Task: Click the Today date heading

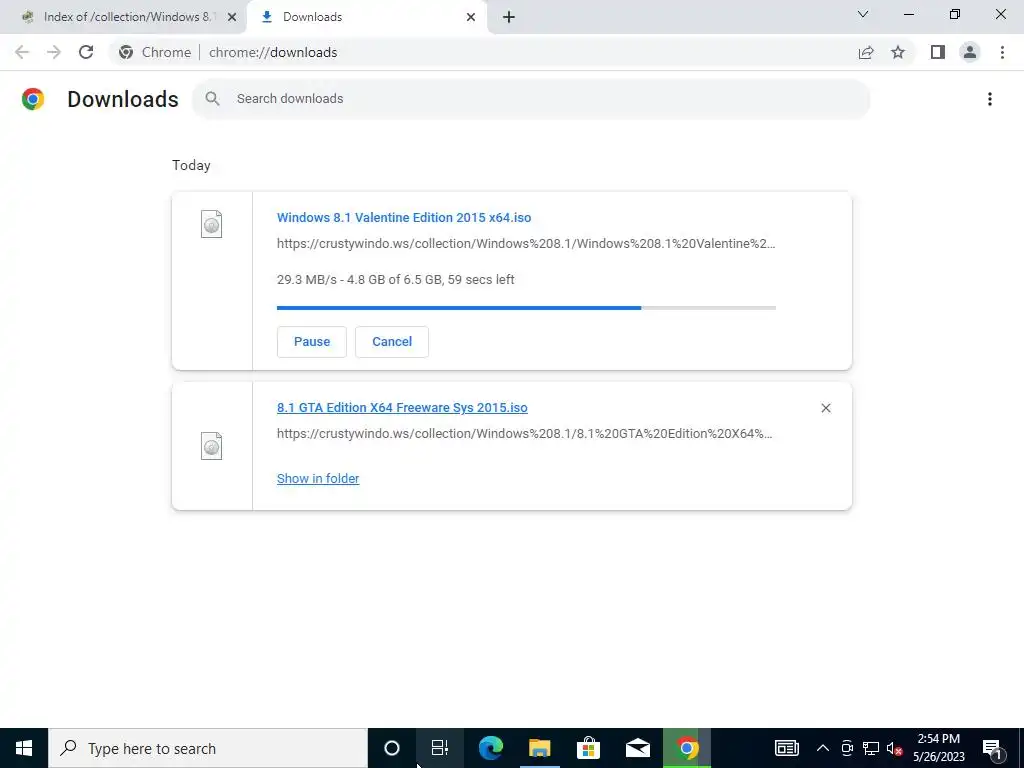Action: [191, 165]
